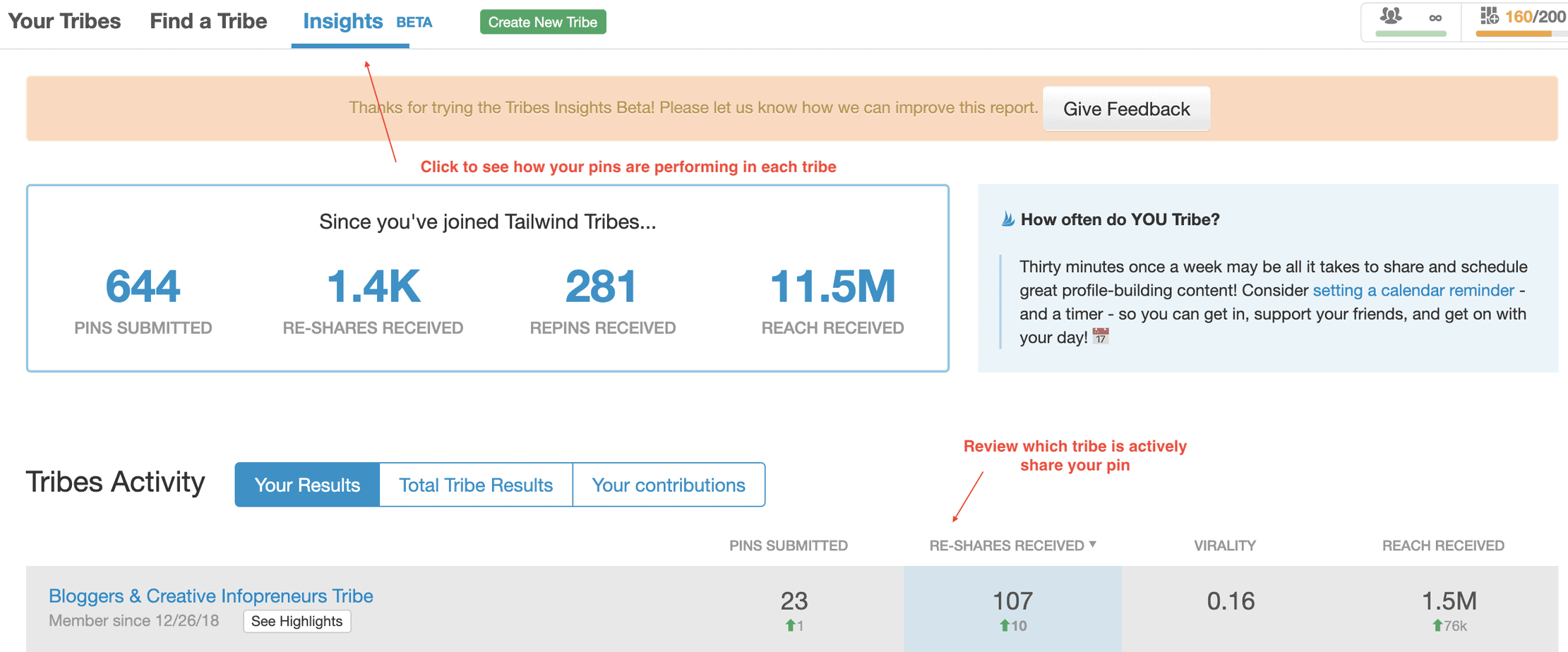Click the calendar emoji icon
This screenshot has width=1568, height=652.
point(1101,337)
